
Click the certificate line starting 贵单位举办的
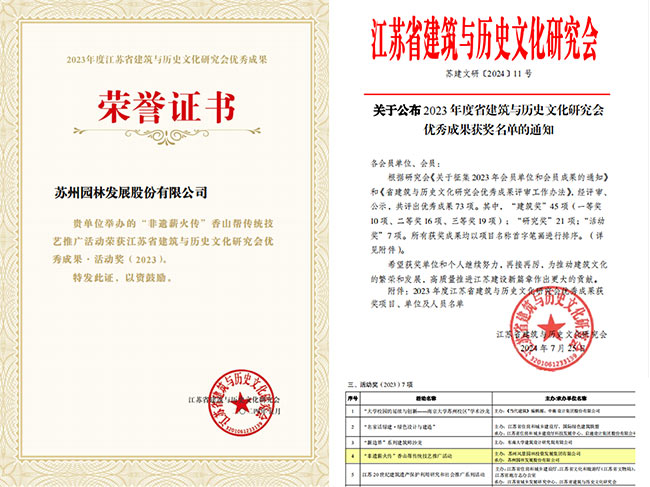pos(173,224)
